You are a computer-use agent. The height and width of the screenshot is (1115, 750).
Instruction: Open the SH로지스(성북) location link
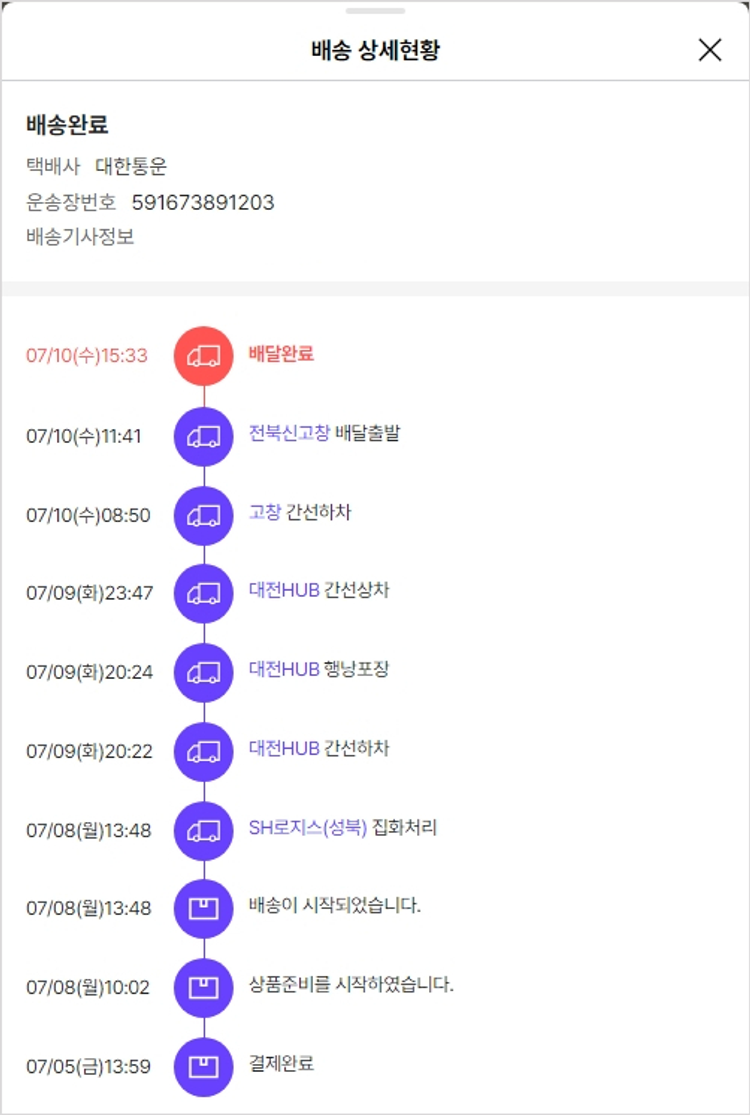[x=308, y=828]
